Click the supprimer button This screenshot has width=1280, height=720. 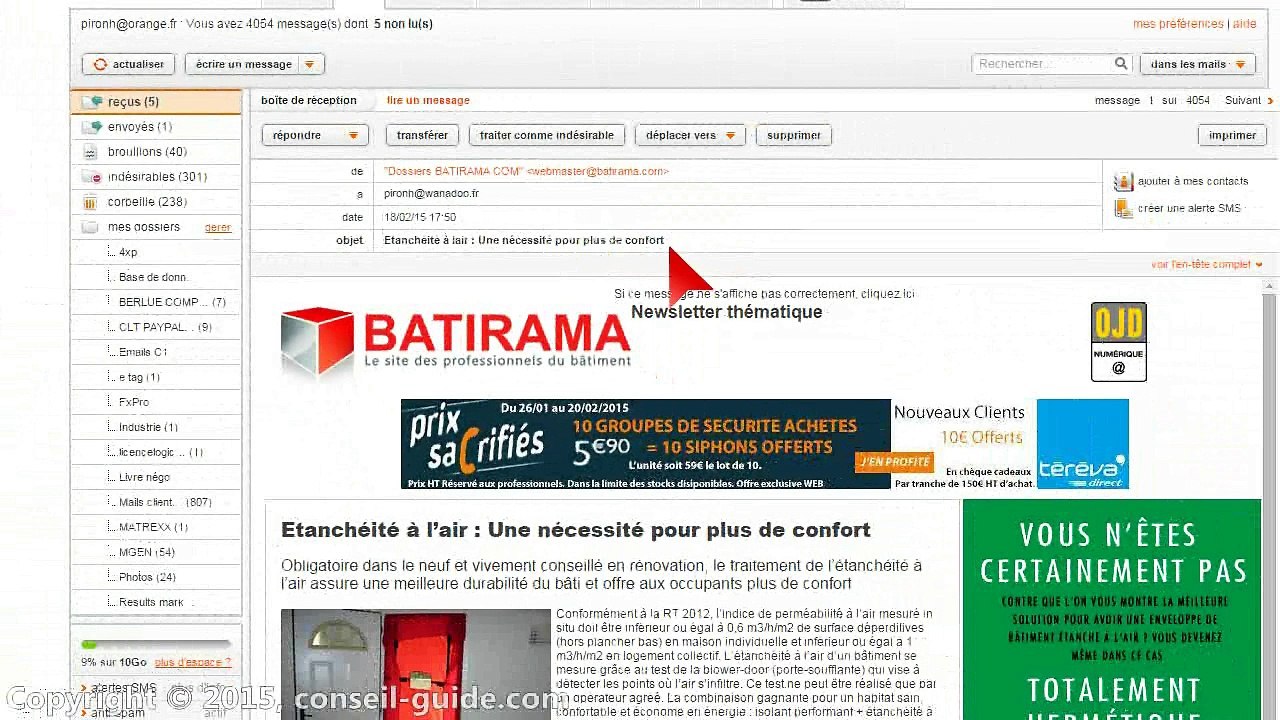(x=794, y=135)
